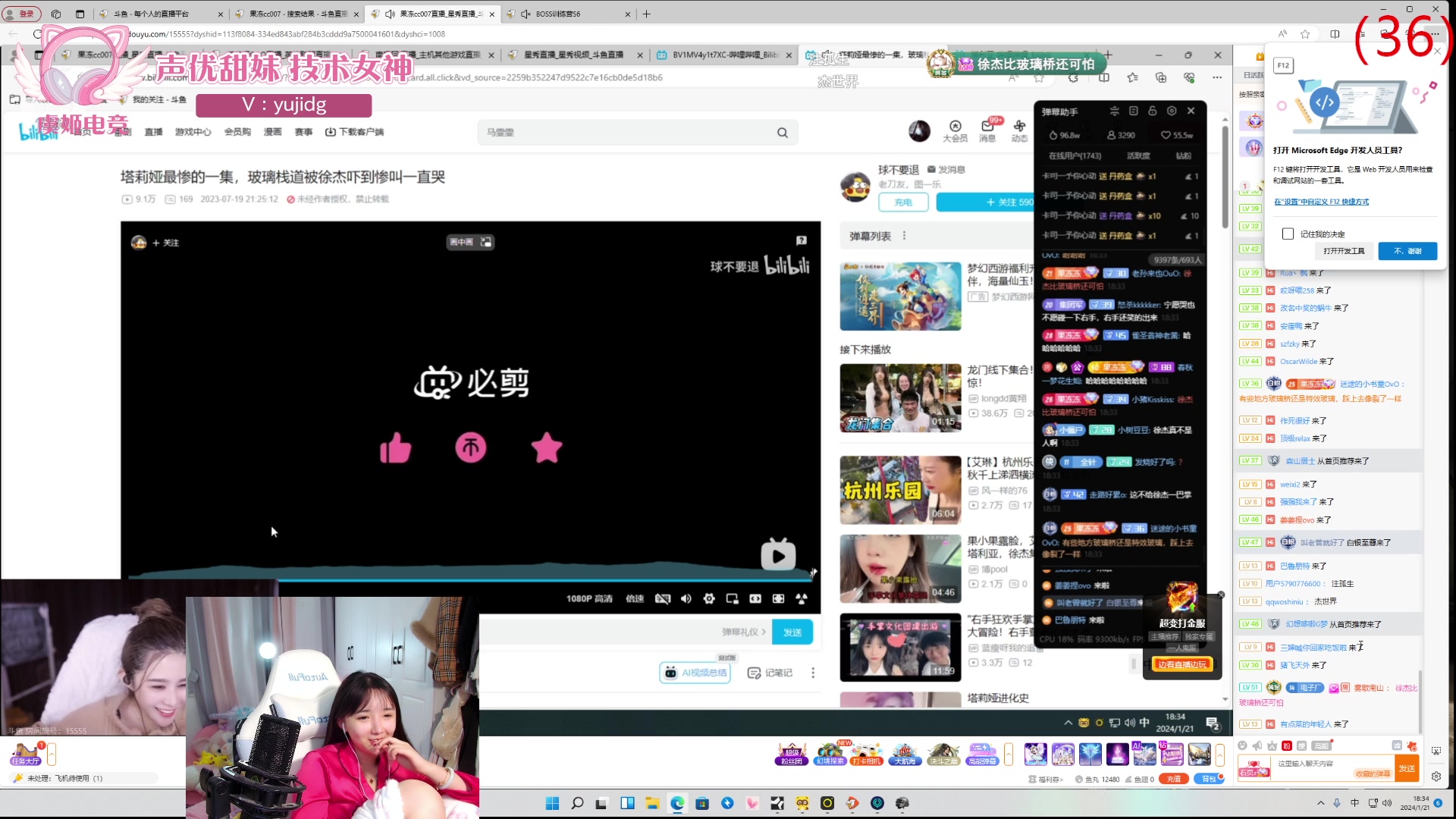Select the 幻境探索 gift icon
The height and width of the screenshot is (819, 1456).
point(828,753)
